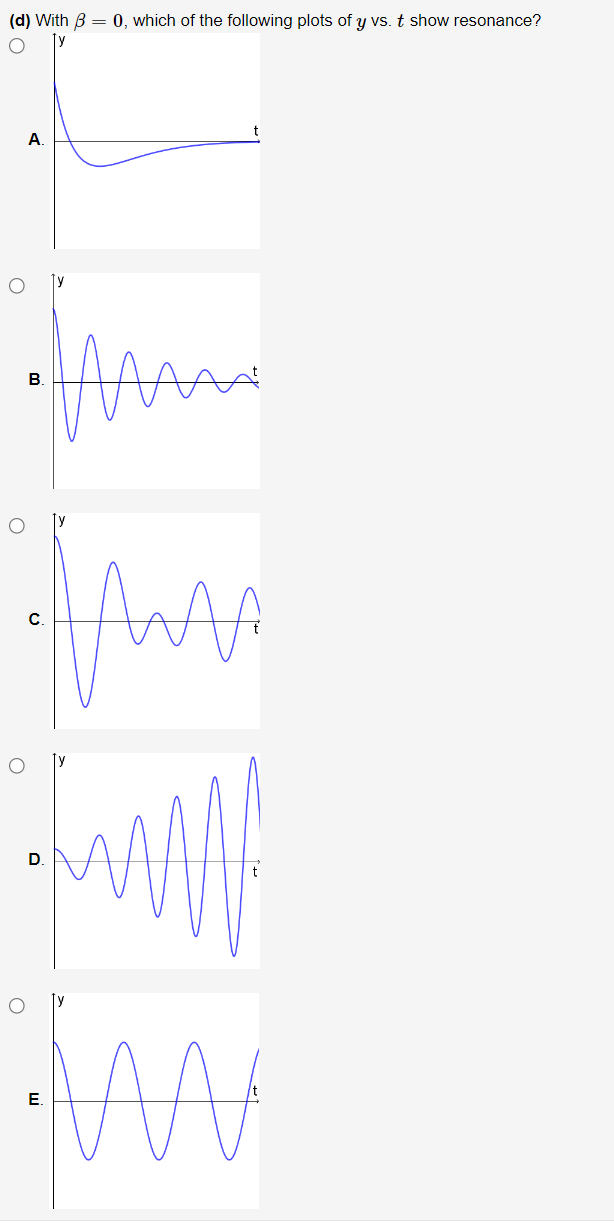Click the label C beside its plot

(x=36, y=620)
